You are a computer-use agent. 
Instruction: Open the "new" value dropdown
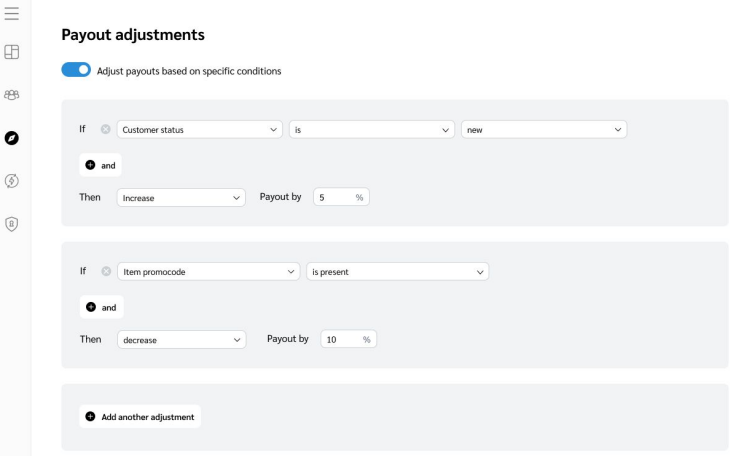(543, 130)
